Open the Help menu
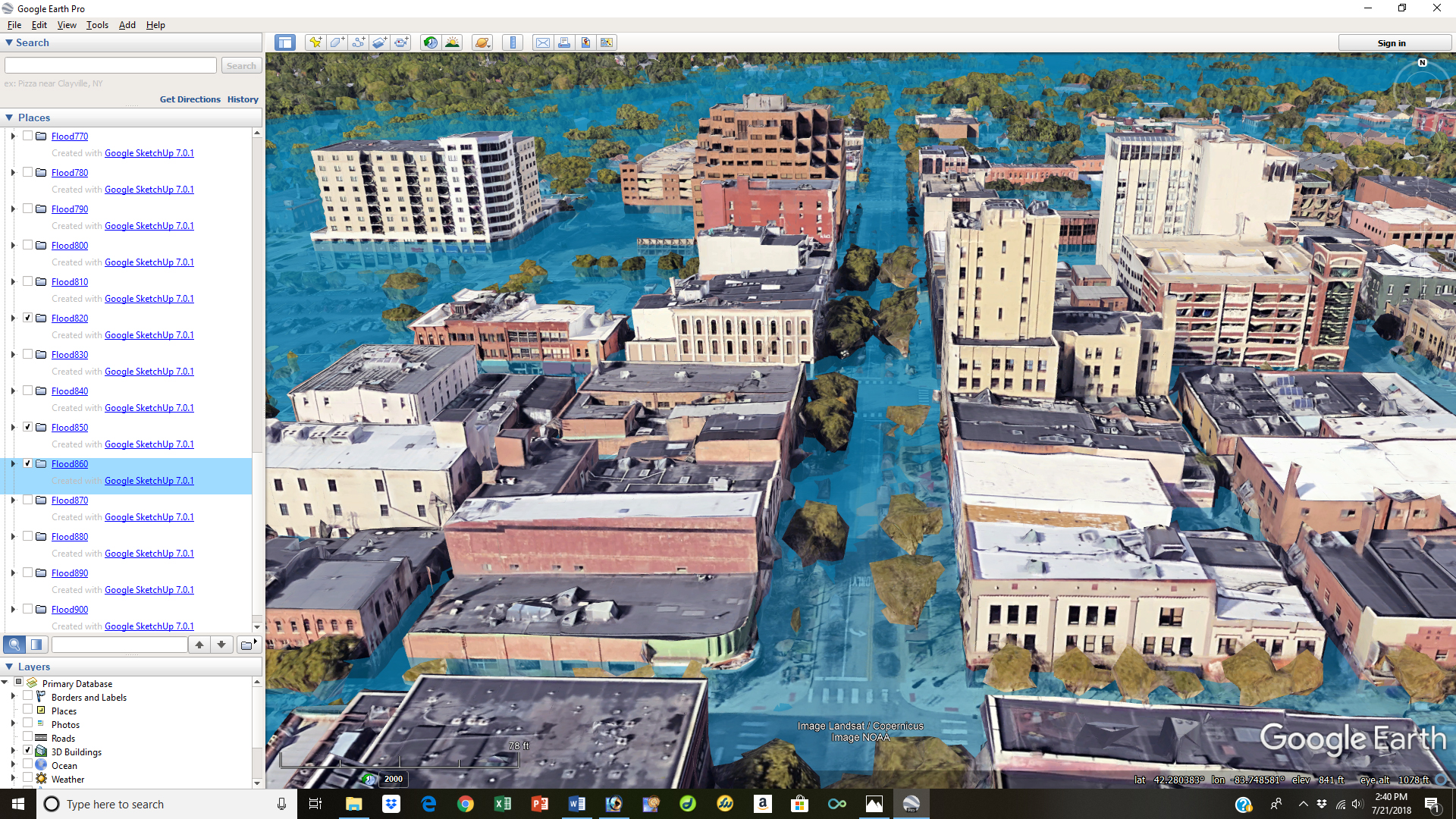Image resolution: width=1456 pixels, height=819 pixels. [155, 25]
